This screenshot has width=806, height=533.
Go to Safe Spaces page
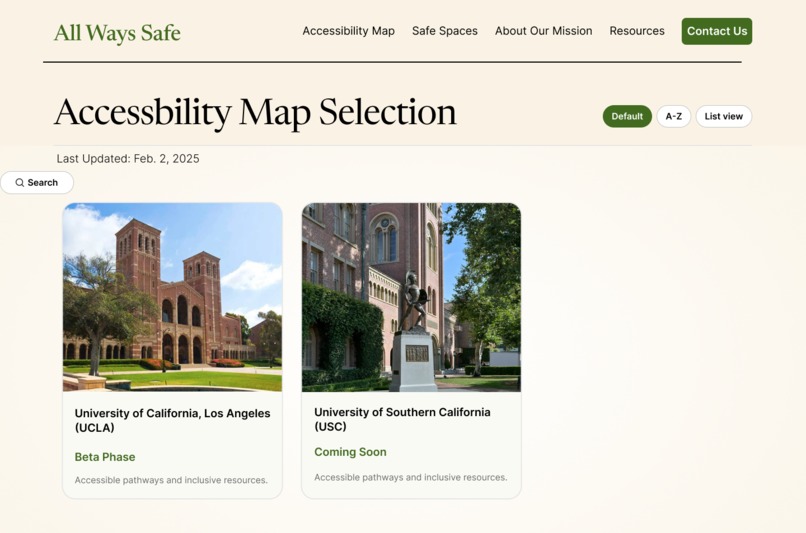(x=445, y=31)
